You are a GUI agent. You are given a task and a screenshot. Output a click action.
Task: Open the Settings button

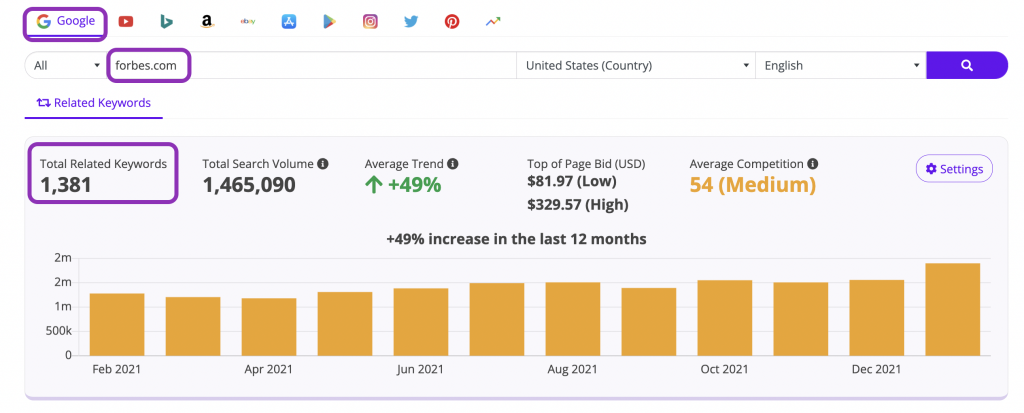(x=954, y=169)
